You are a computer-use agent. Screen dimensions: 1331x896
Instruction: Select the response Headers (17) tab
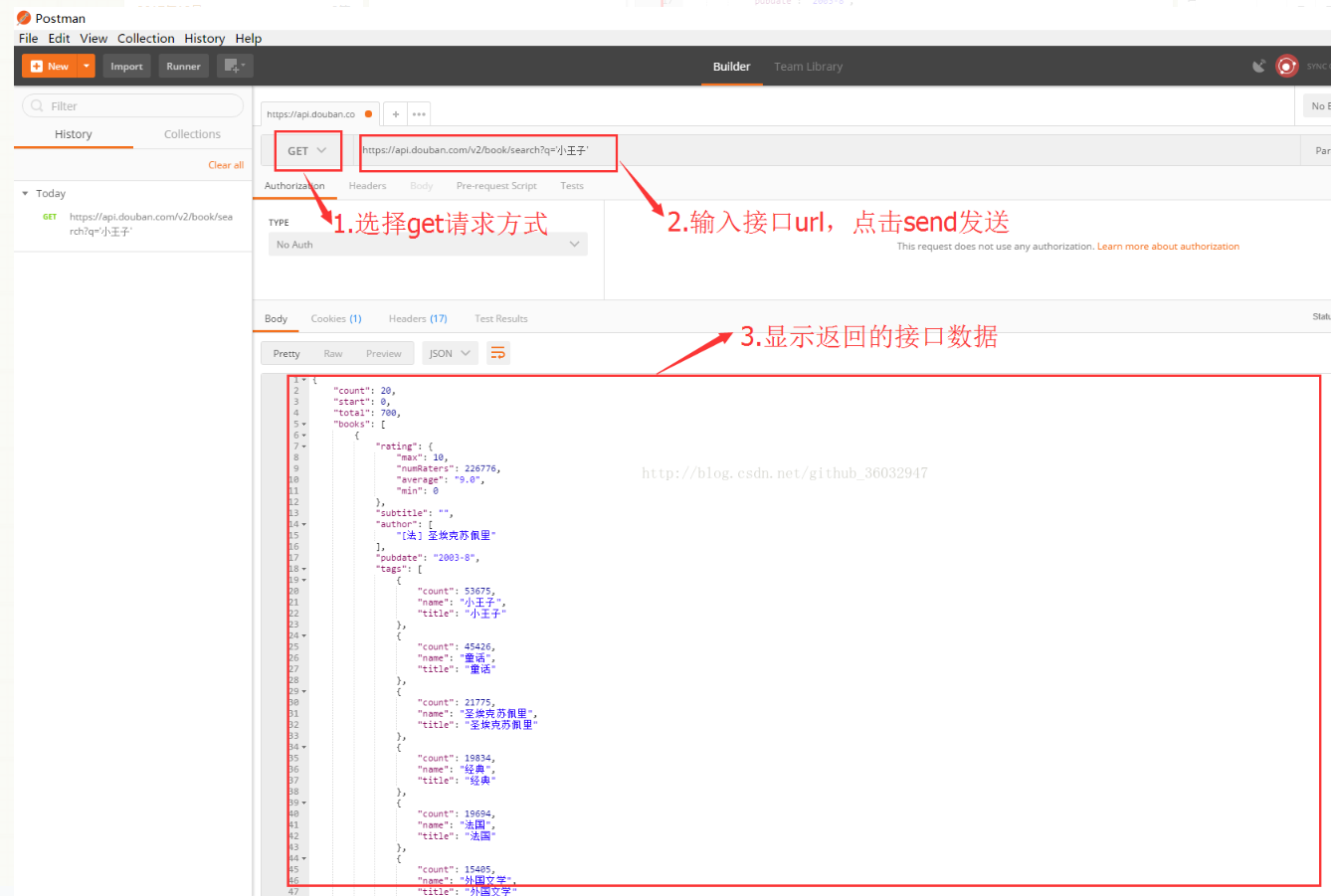(418, 319)
